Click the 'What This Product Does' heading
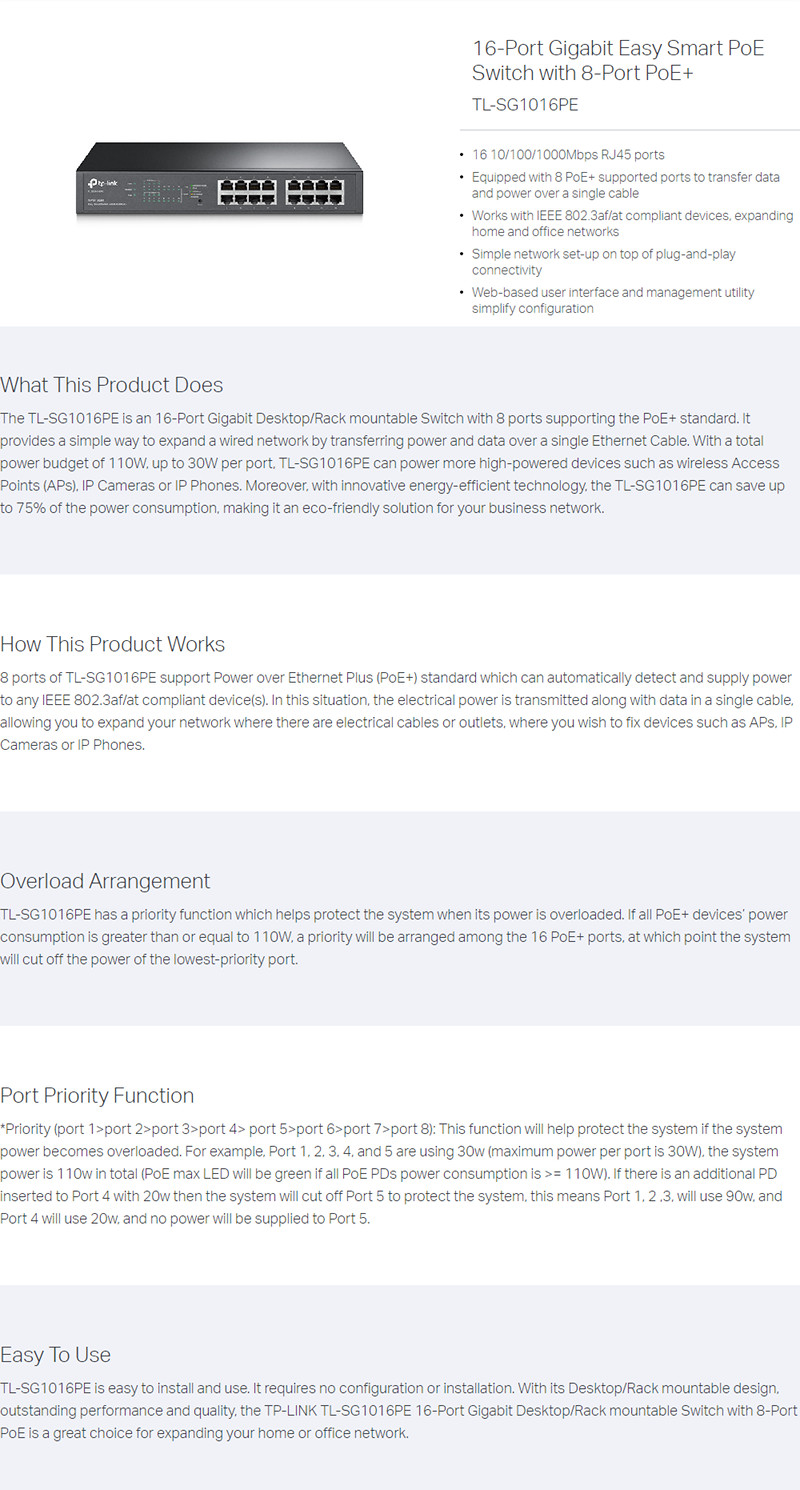The width and height of the screenshot is (800, 1490). (x=112, y=385)
